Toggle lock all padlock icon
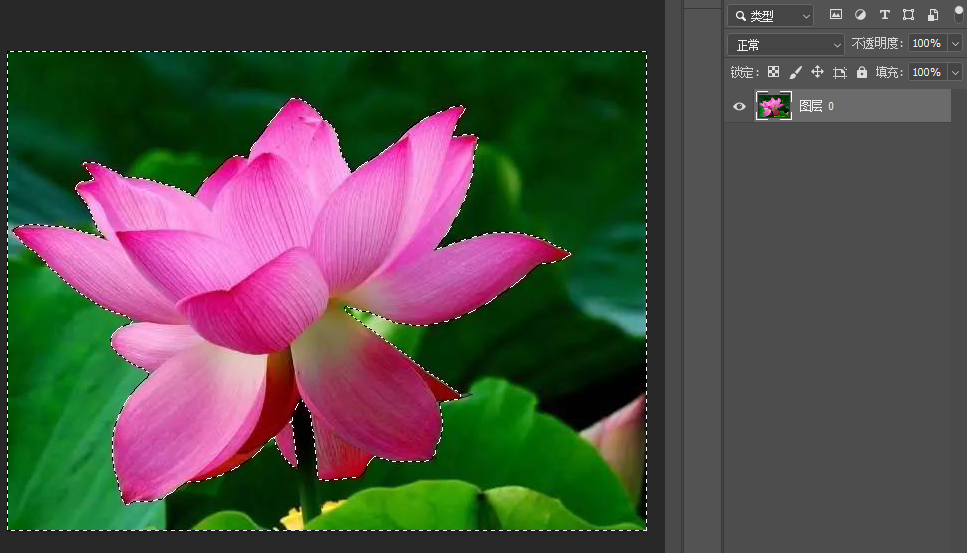 click(862, 72)
